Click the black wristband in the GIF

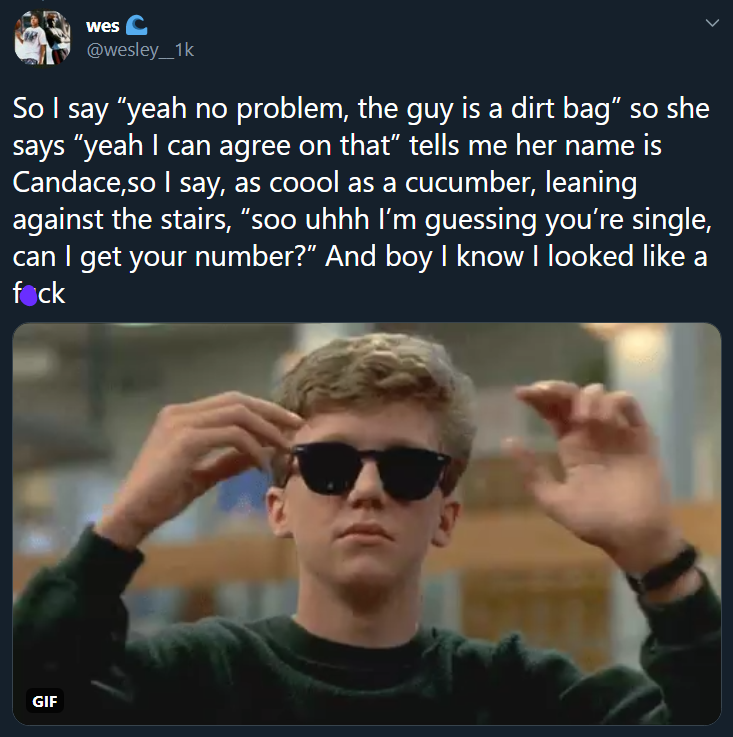pyautogui.click(x=664, y=571)
